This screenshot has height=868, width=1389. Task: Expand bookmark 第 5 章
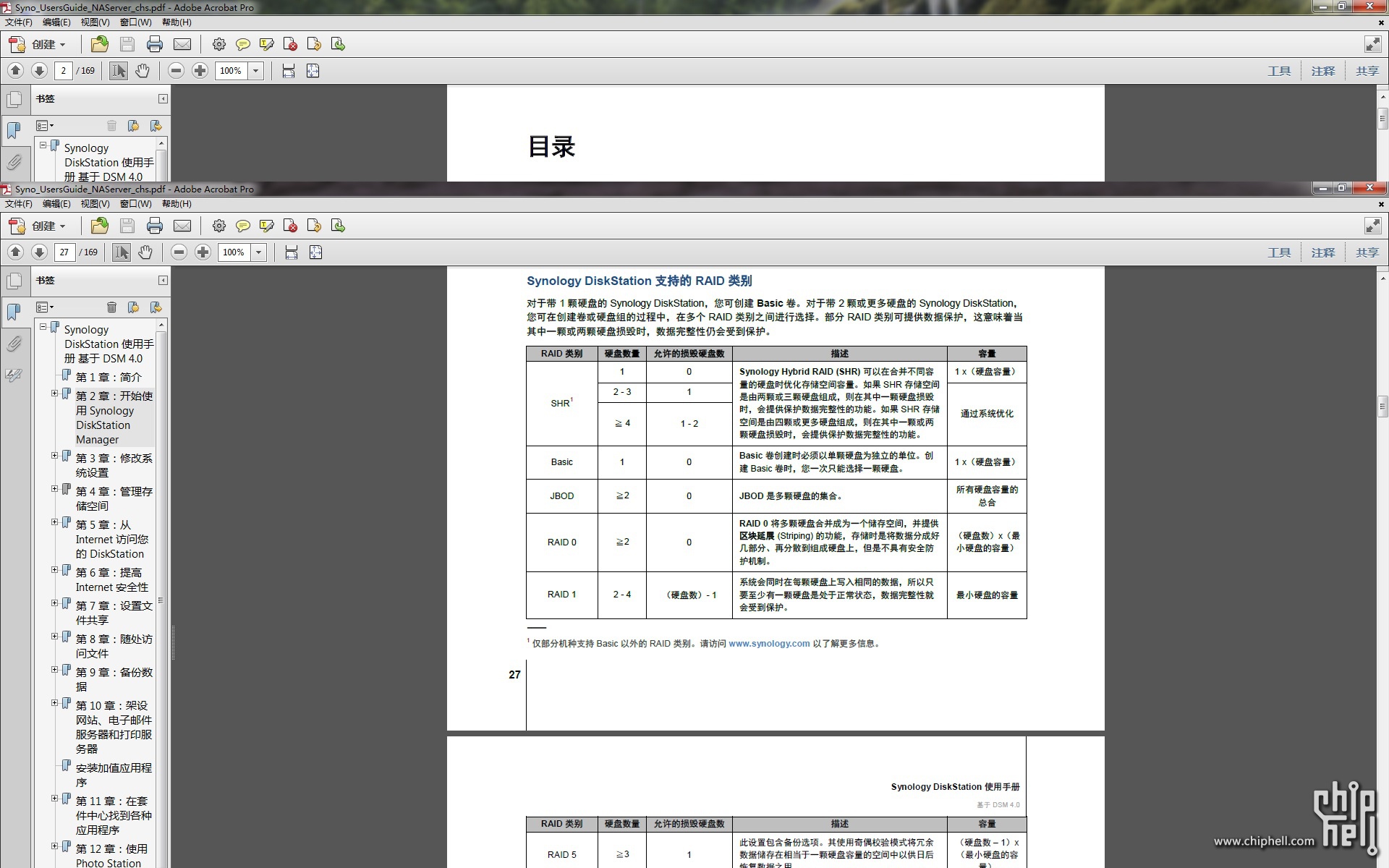click(54, 522)
